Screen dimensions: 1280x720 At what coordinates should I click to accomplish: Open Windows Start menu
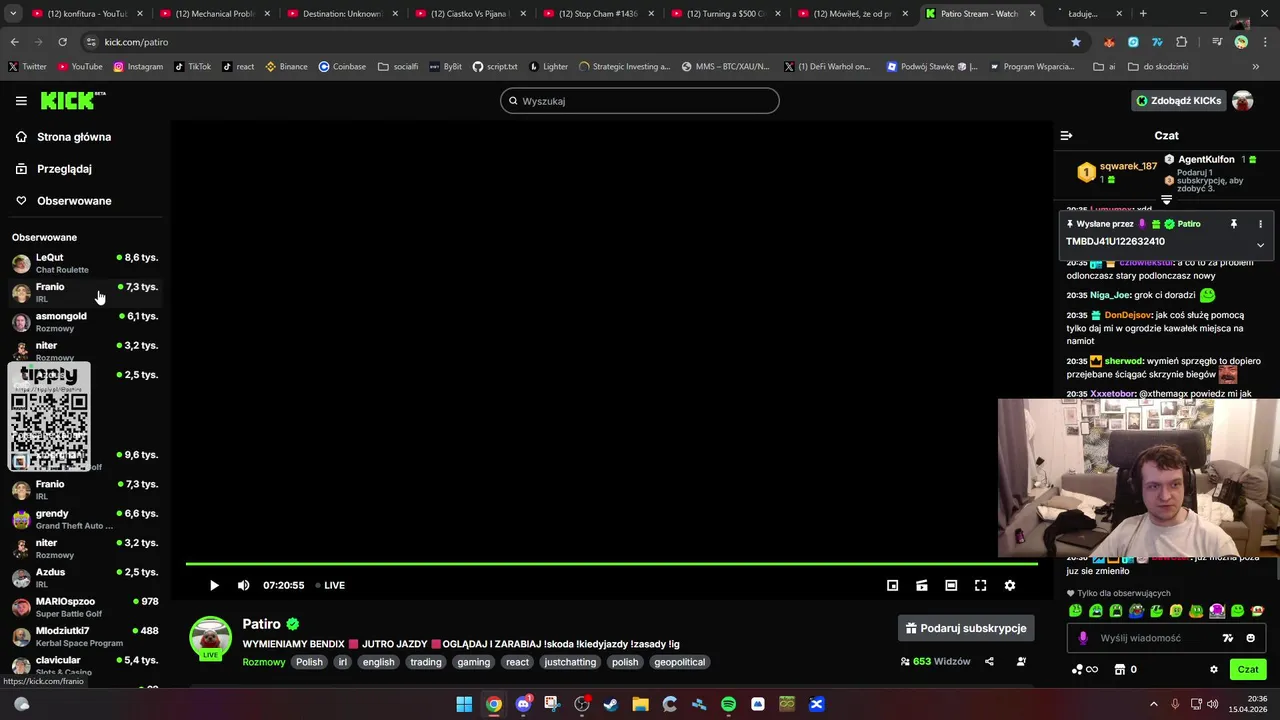(x=464, y=704)
